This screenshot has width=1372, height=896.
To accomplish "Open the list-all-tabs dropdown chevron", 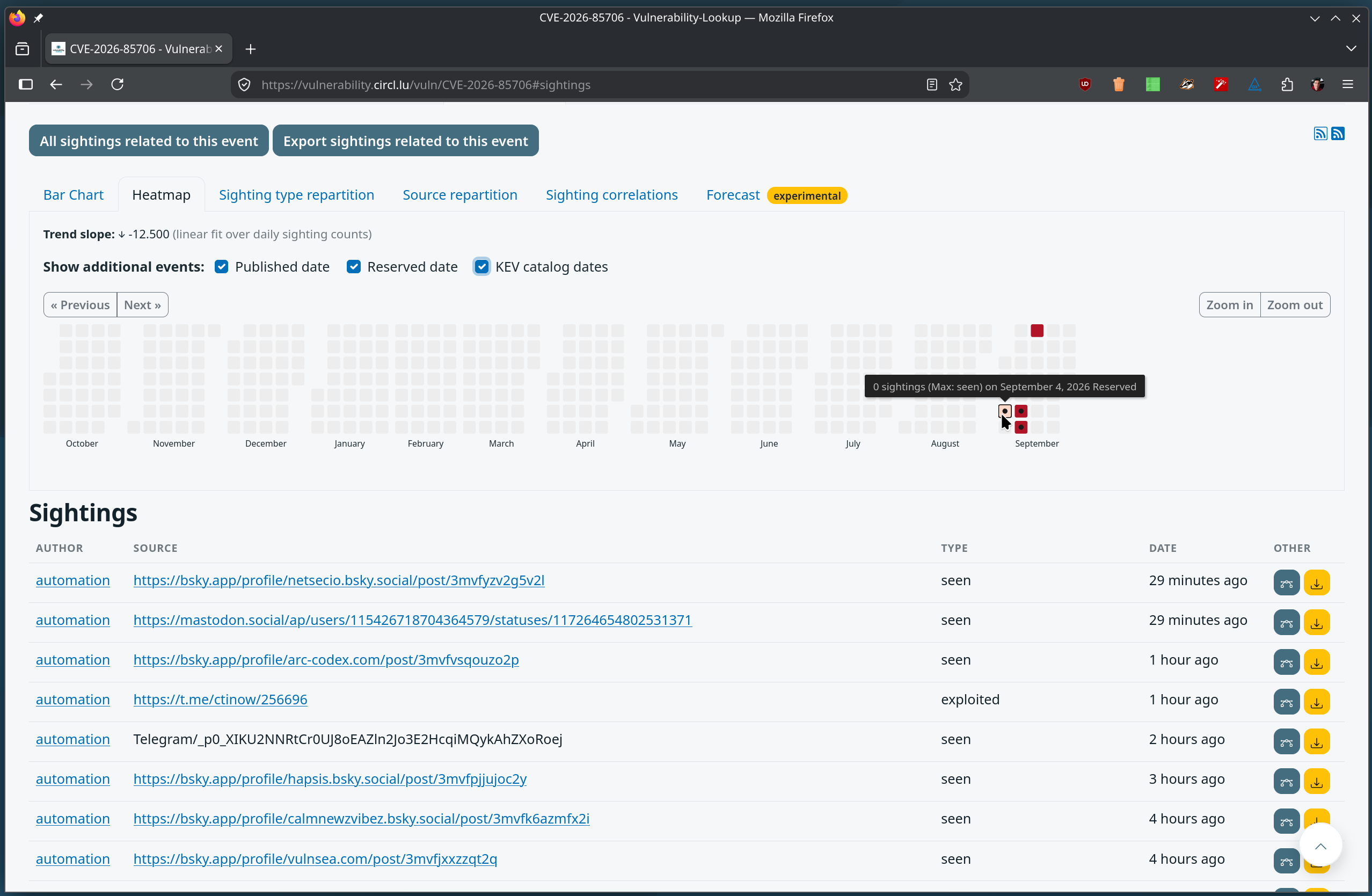I will [x=1351, y=49].
